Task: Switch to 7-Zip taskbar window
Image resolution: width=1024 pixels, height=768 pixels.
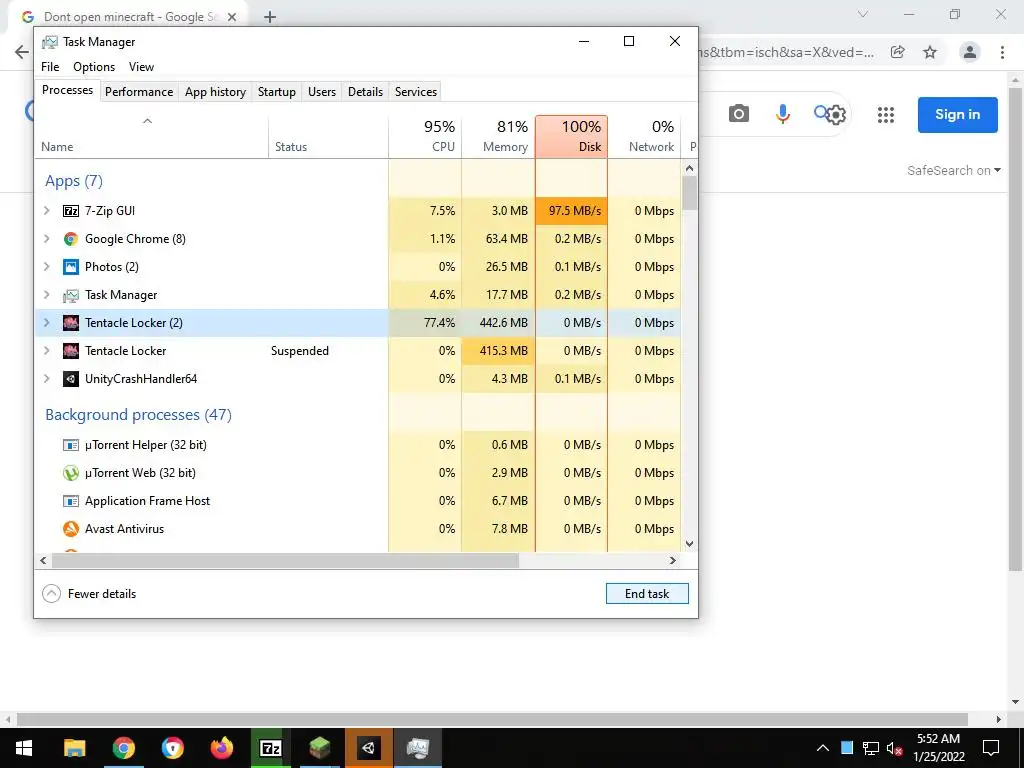Action: [270, 748]
